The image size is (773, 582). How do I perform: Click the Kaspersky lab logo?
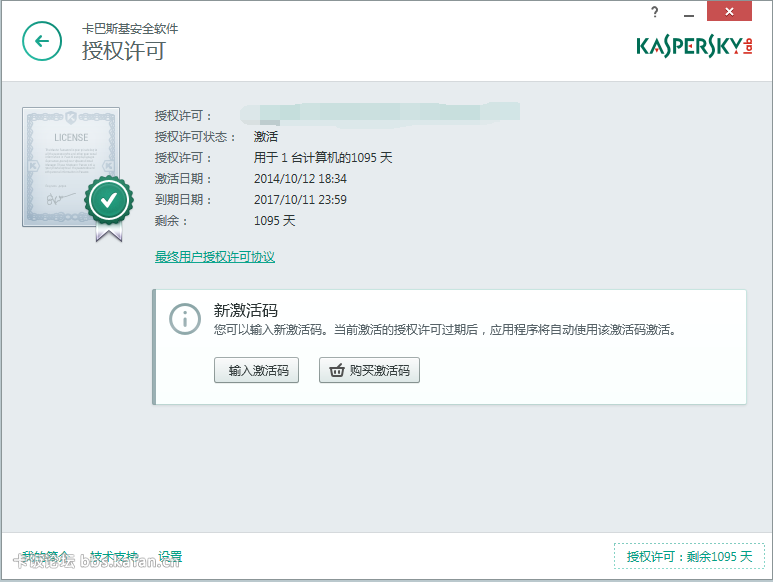pos(694,47)
